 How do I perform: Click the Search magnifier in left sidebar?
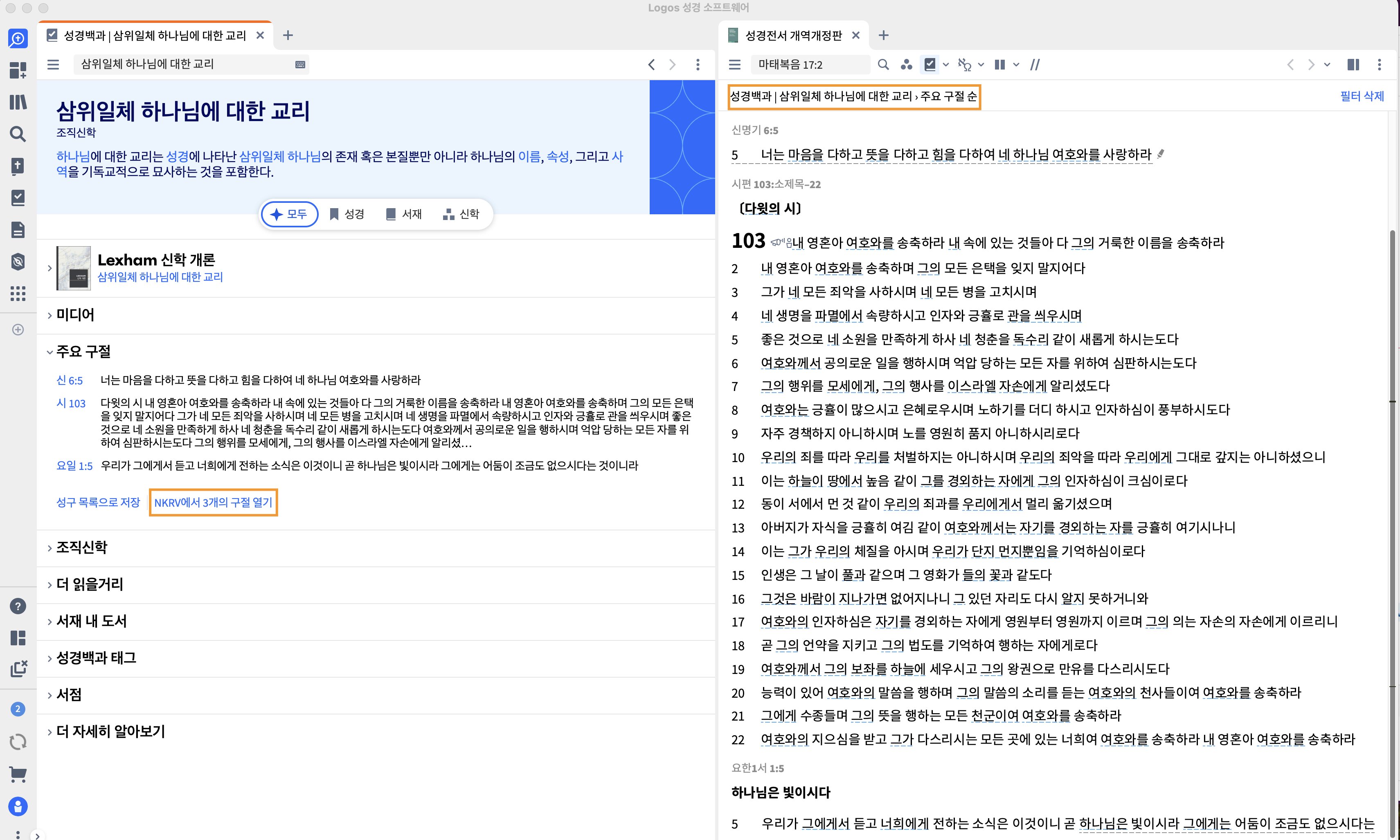click(x=18, y=134)
